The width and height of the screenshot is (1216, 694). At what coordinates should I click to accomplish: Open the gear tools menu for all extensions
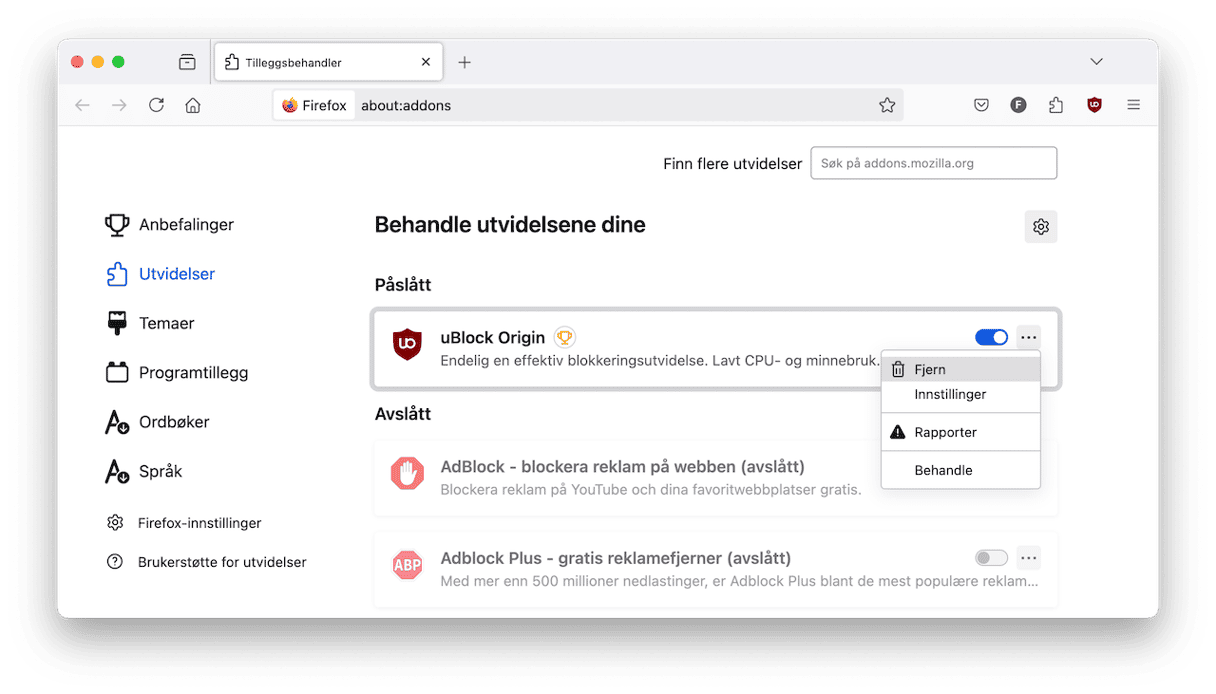[1041, 227]
